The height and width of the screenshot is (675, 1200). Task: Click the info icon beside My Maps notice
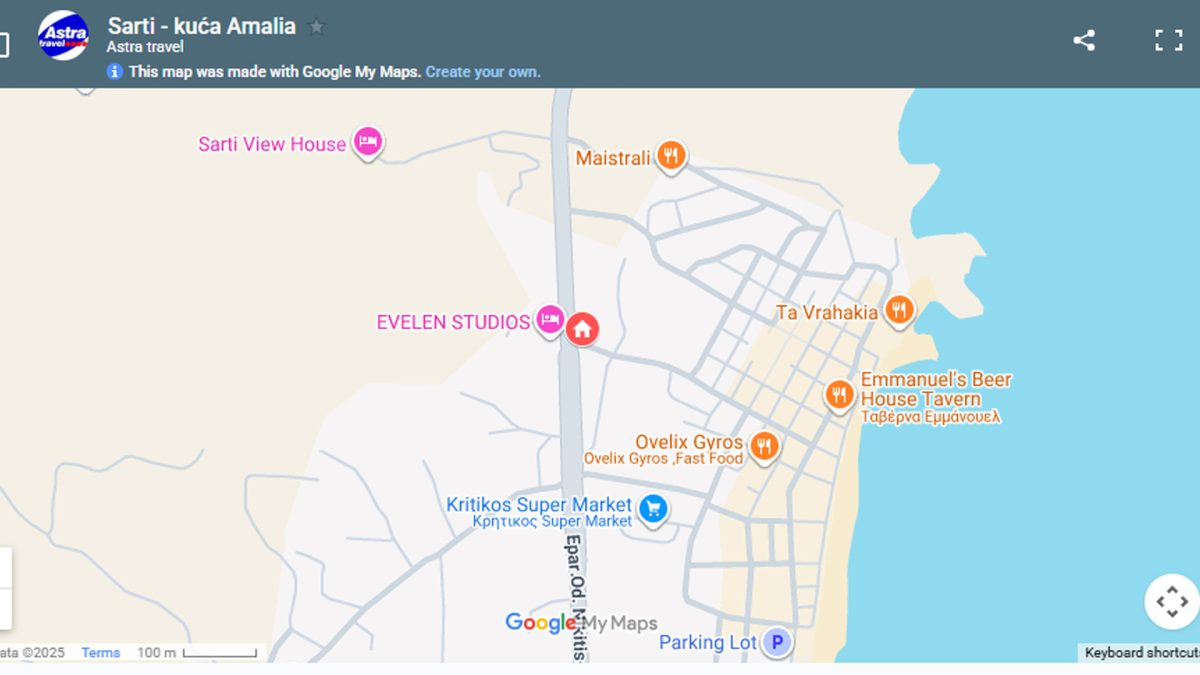coord(115,72)
